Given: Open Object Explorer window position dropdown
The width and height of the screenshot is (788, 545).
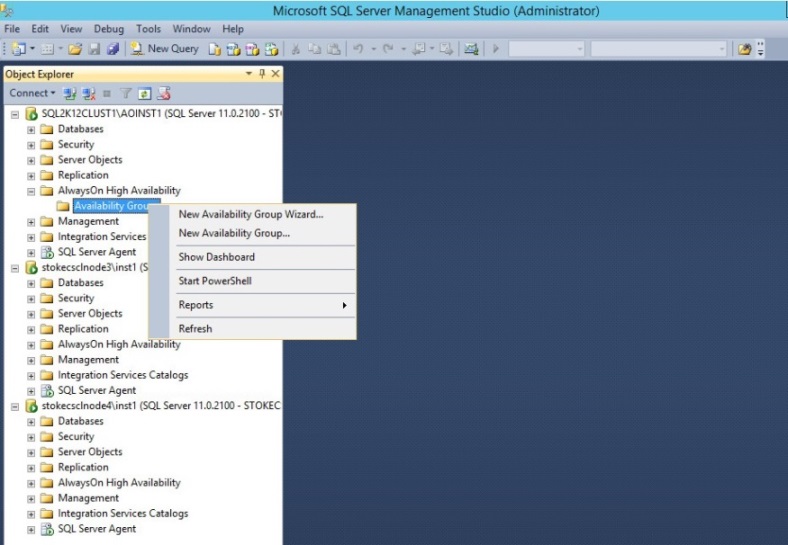Looking at the screenshot, I should pos(248,74).
